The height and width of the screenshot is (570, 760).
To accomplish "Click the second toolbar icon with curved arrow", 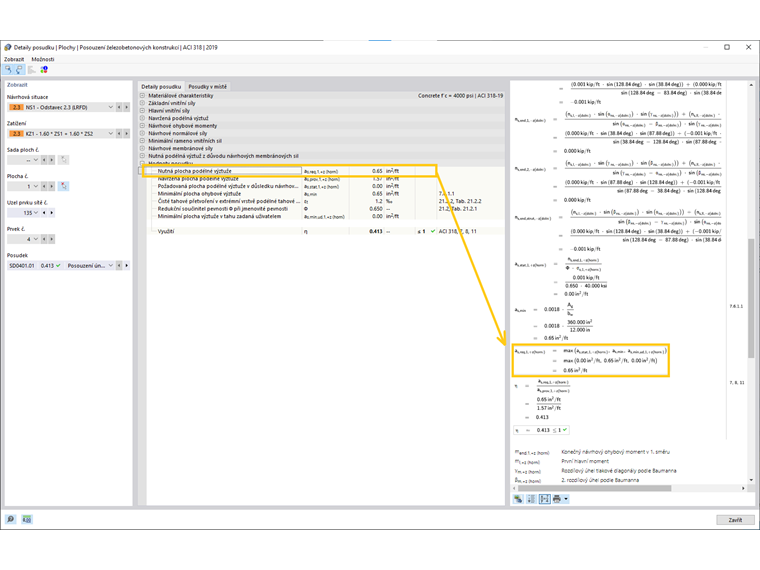I will click(x=19, y=70).
